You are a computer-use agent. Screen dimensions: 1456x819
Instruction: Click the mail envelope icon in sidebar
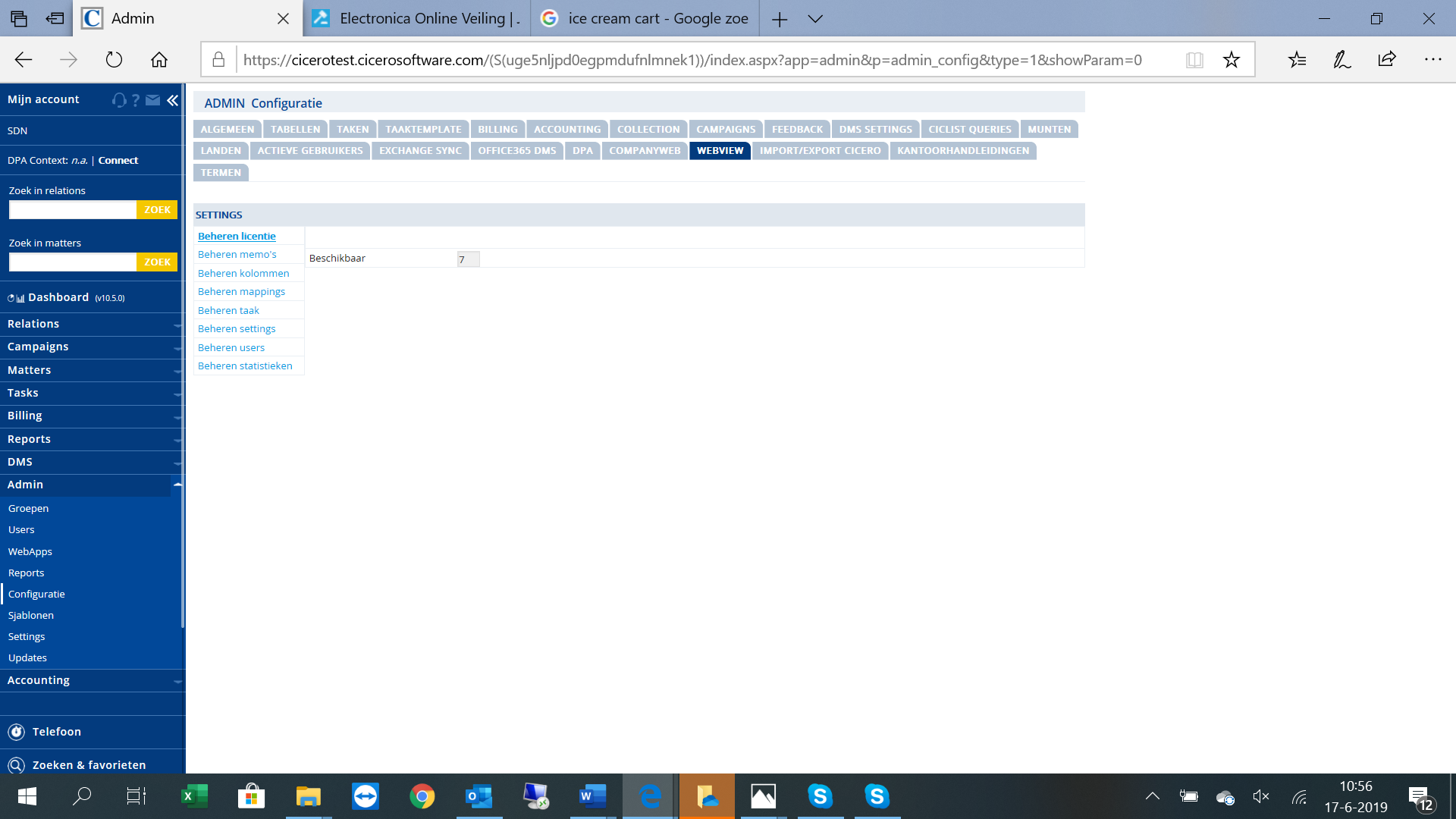point(152,100)
